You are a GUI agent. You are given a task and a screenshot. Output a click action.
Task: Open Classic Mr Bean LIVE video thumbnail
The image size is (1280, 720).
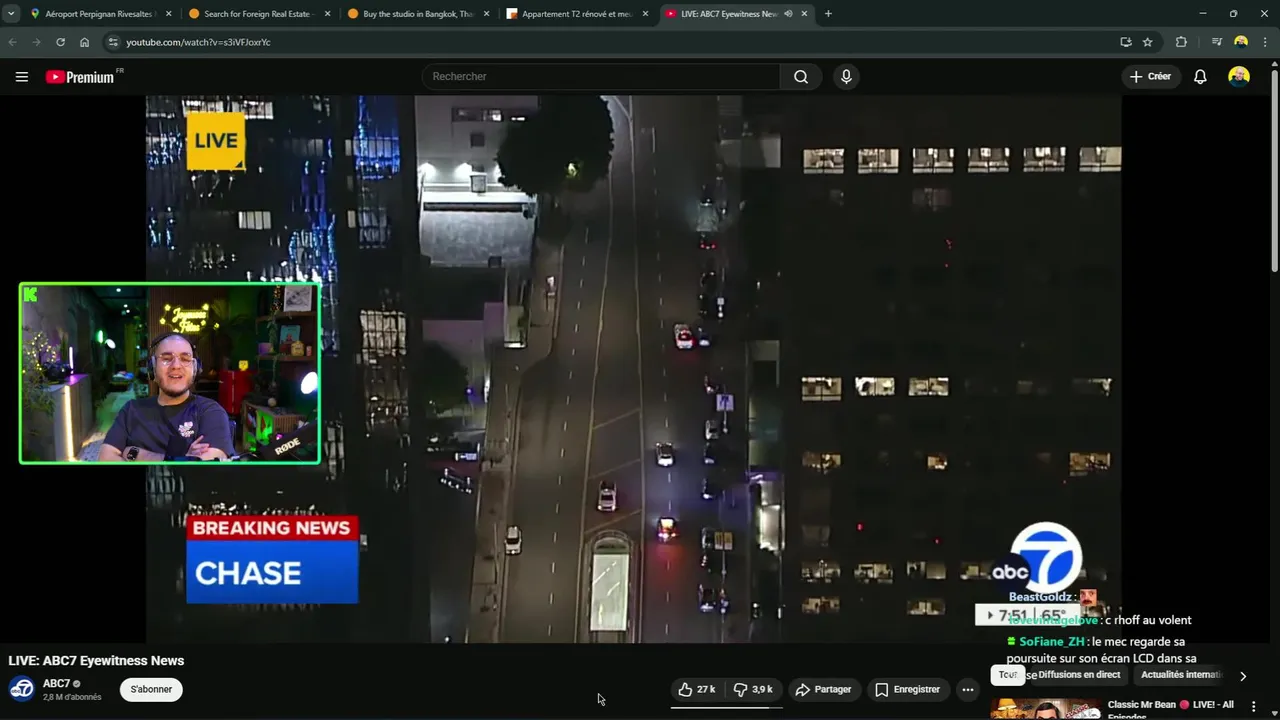click(x=1045, y=709)
